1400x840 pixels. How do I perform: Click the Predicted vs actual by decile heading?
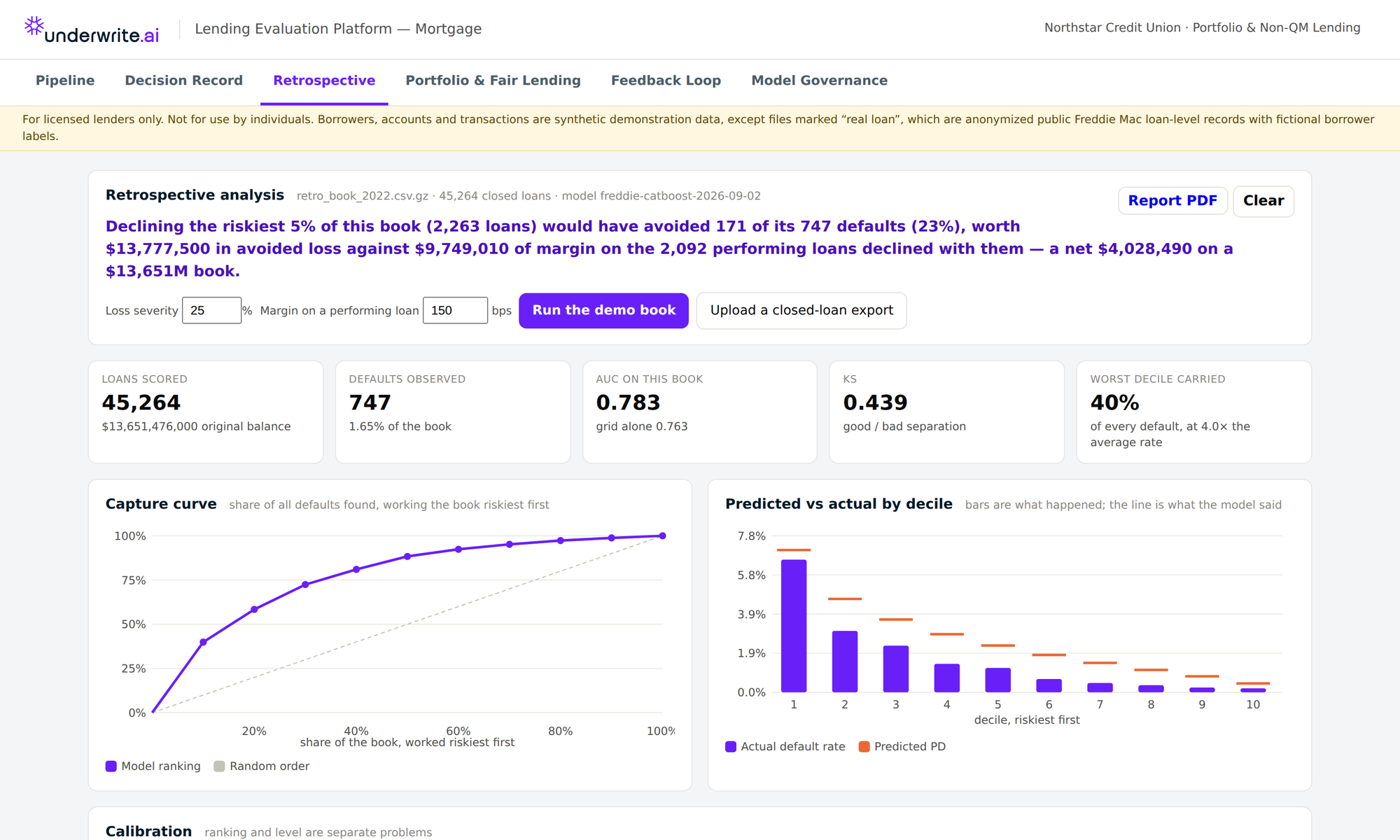click(x=839, y=504)
